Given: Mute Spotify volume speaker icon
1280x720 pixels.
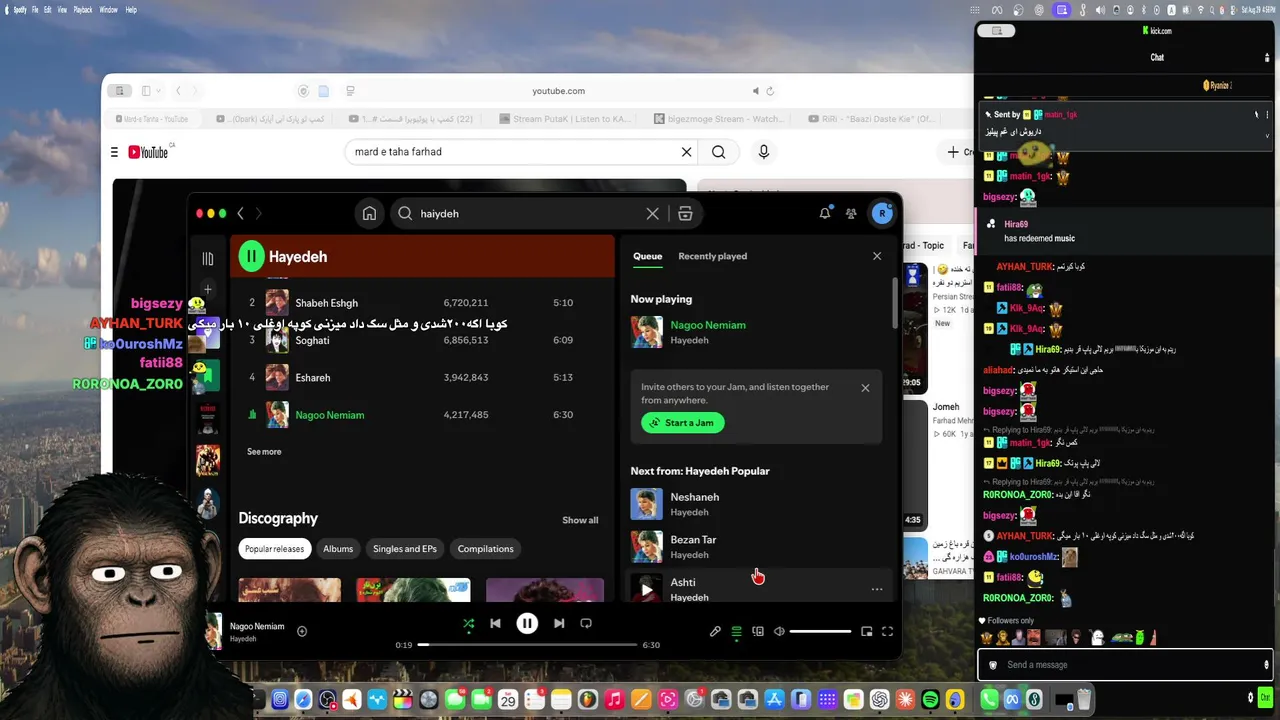Looking at the screenshot, I should click(x=779, y=631).
